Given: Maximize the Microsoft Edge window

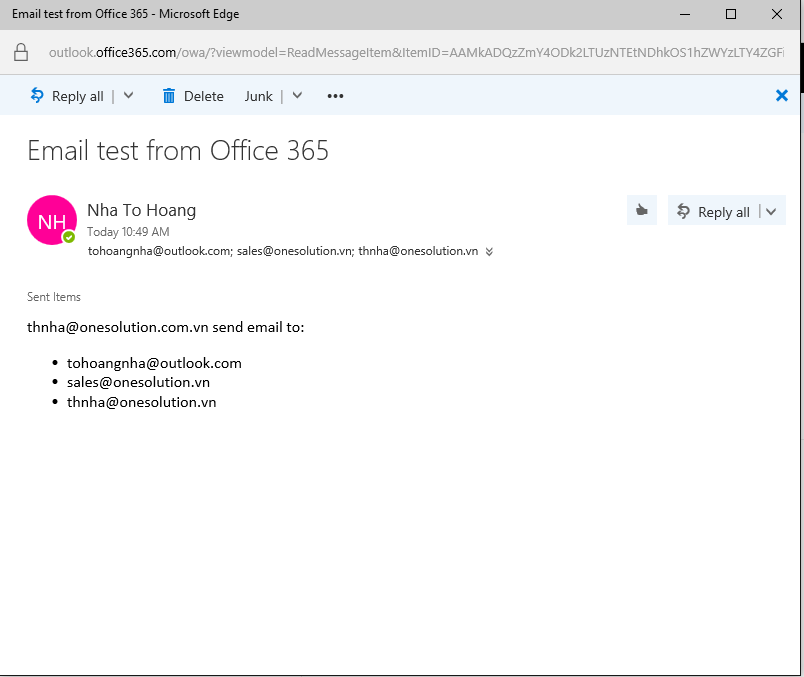Looking at the screenshot, I should tap(731, 14).
